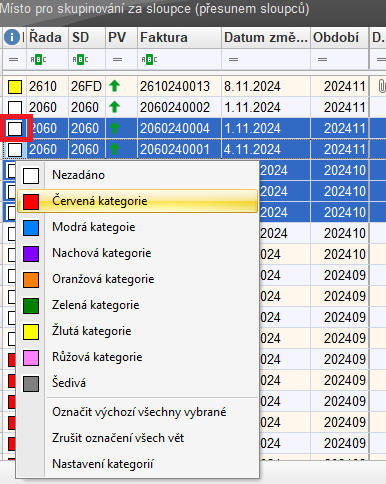Screen dimensions: 386x484
Task: Select Zelená kategorie menu entry
Action: pos(137,305)
